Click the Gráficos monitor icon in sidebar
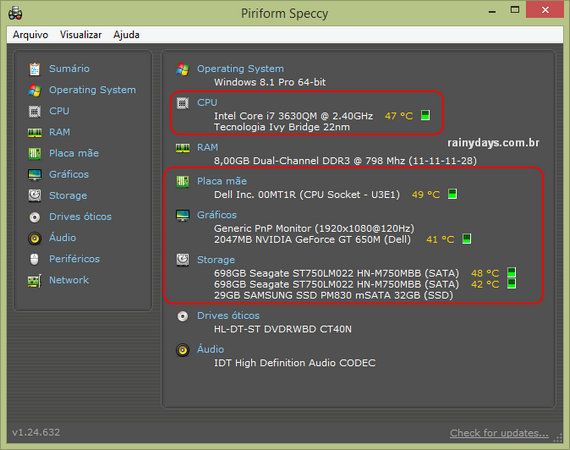Viewport: 570px width, 450px height. (x=35, y=174)
